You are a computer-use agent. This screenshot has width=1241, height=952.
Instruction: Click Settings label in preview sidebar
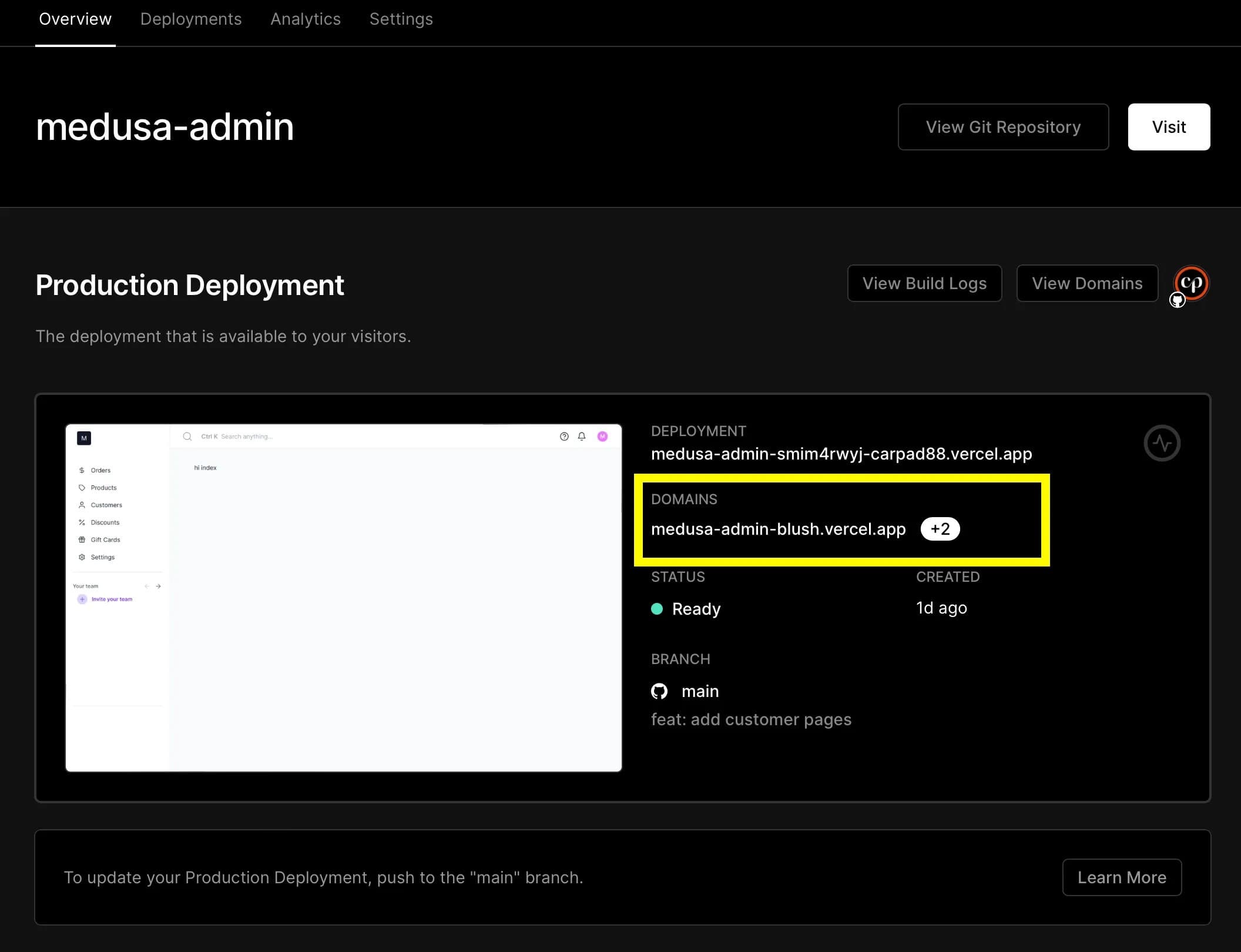[103, 557]
